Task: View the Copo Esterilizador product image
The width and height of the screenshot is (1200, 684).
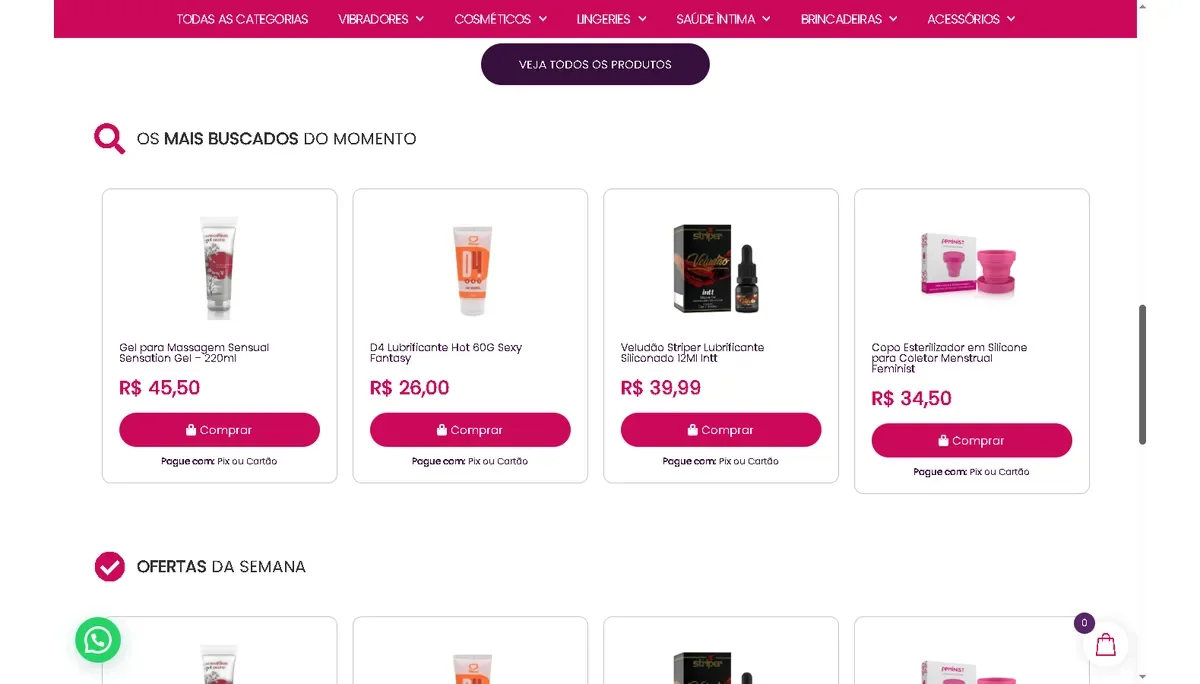Action: pos(971,264)
